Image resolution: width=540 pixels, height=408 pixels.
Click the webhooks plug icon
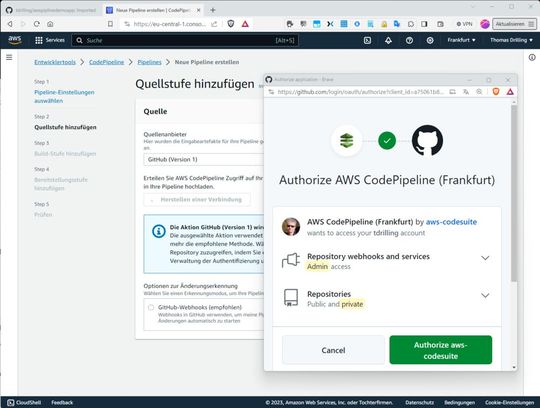click(291, 261)
